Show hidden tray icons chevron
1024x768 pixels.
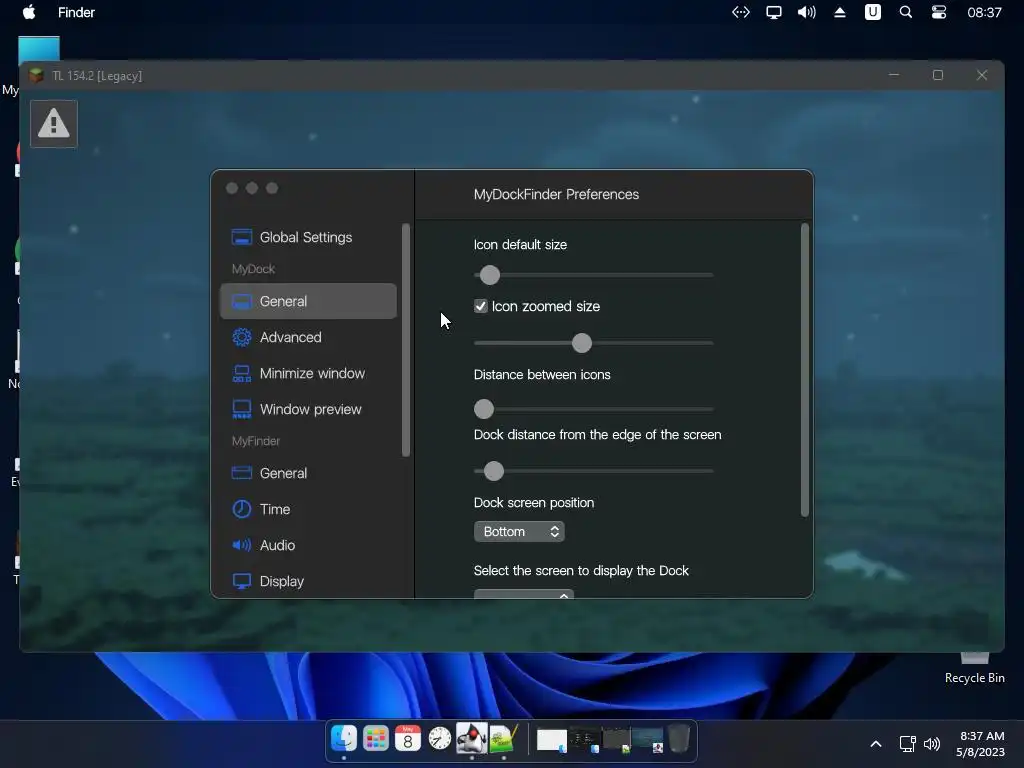pyautogui.click(x=876, y=744)
